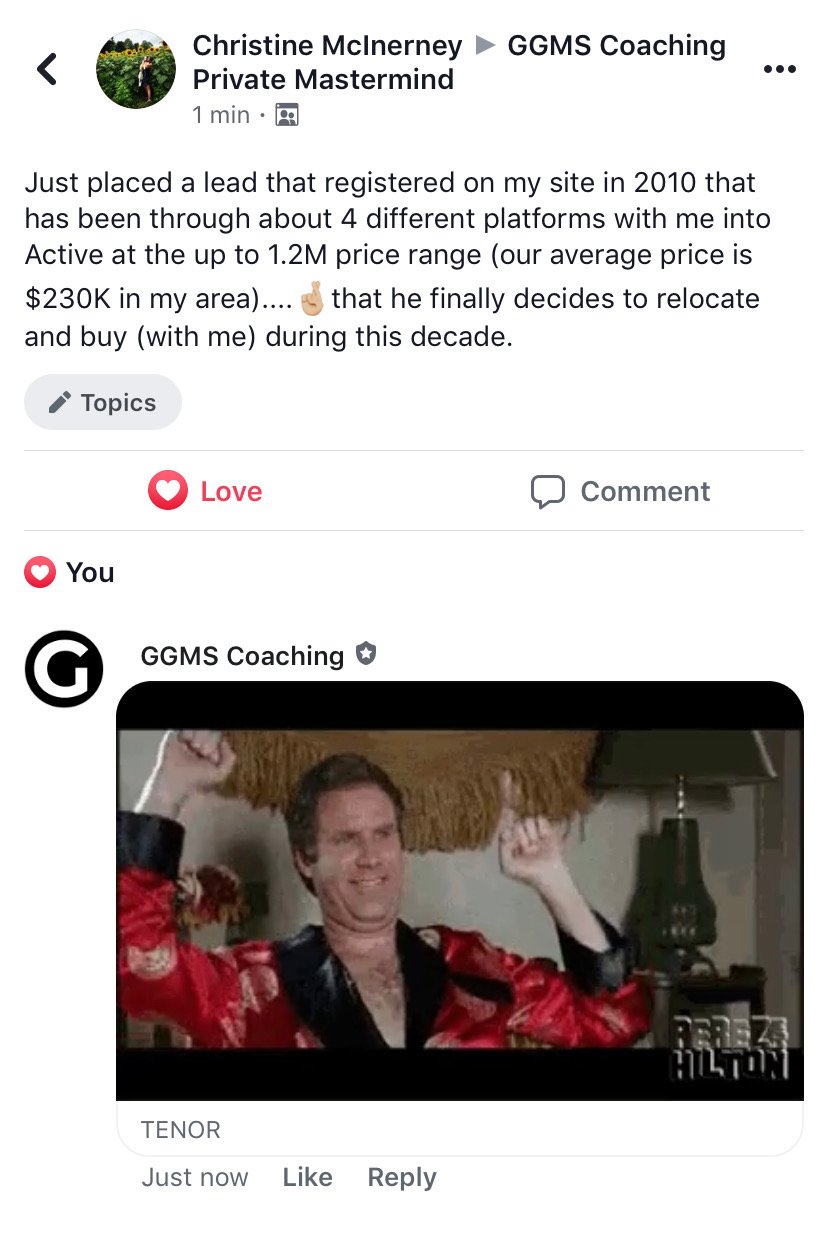The height and width of the screenshot is (1239, 828).
Task: Open the GGMS Coaching Private Mastermind group link
Action: coord(459,62)
